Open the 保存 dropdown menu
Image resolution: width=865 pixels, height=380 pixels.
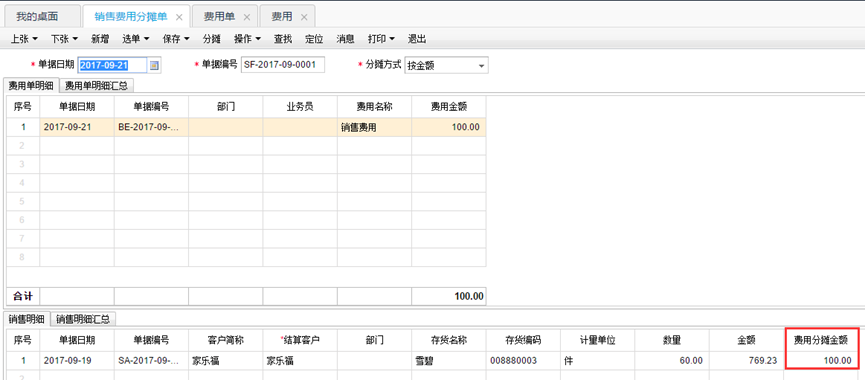point(176,39)
